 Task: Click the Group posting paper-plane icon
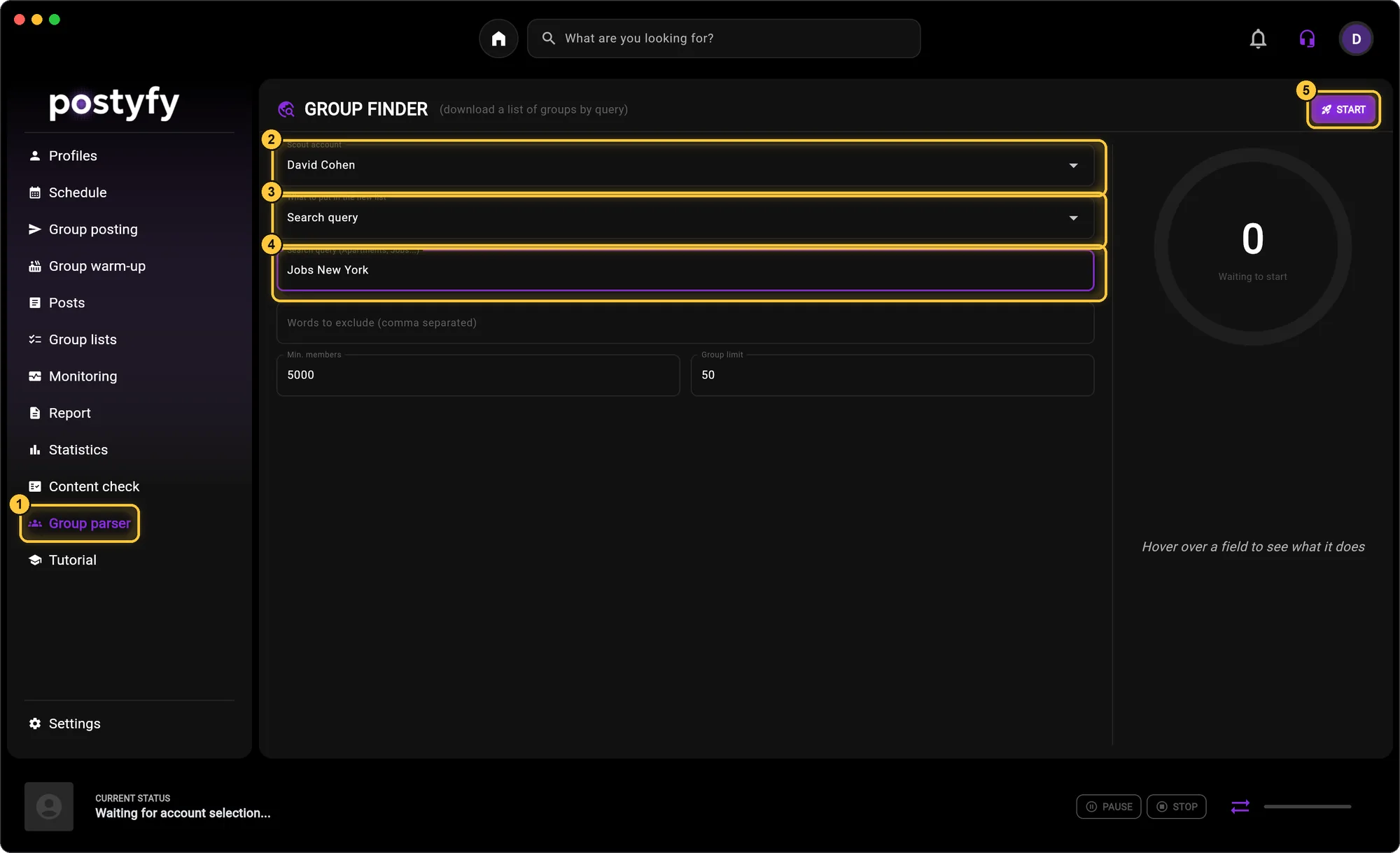(x=34, y=230)
